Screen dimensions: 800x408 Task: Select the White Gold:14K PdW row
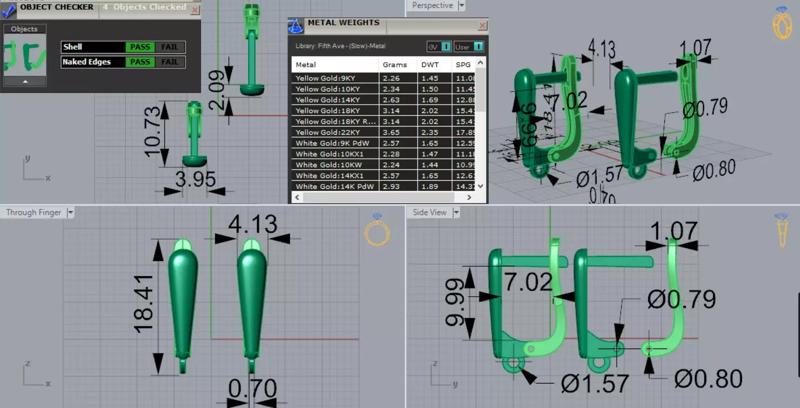click(x=384, y=187)
